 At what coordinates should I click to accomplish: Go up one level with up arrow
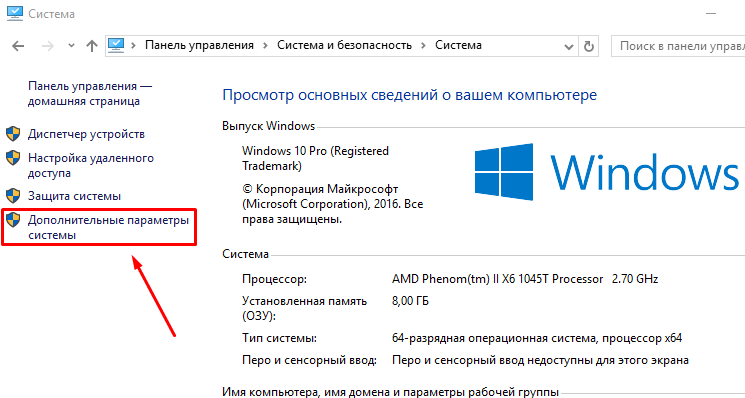coord(91,46)
